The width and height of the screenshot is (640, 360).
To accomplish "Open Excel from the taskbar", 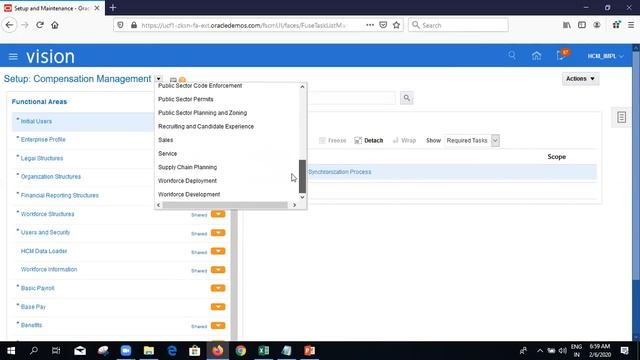I will pos(264,351).
